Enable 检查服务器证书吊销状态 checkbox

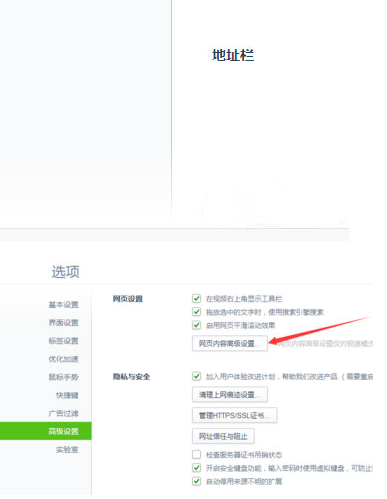[196, 454]
